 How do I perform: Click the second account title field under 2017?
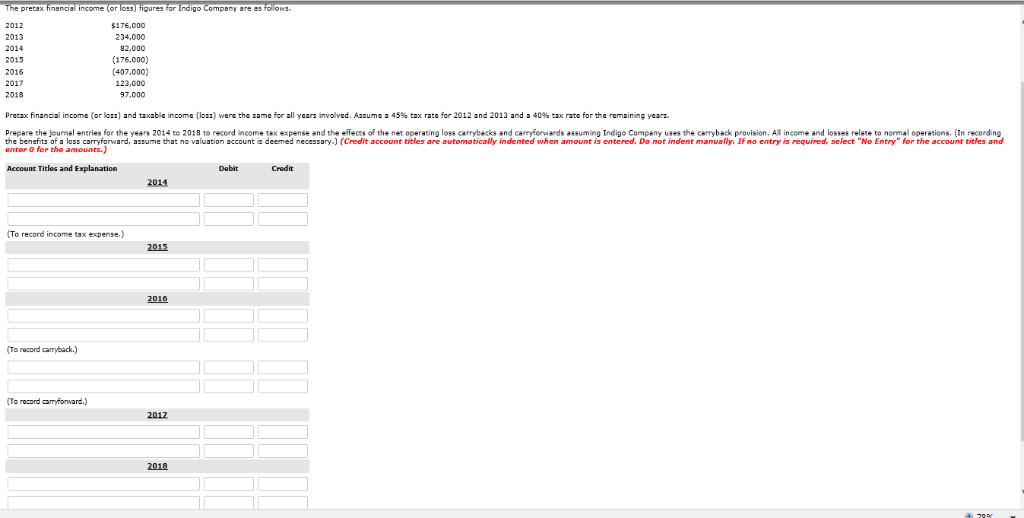(x=104, y=451)
